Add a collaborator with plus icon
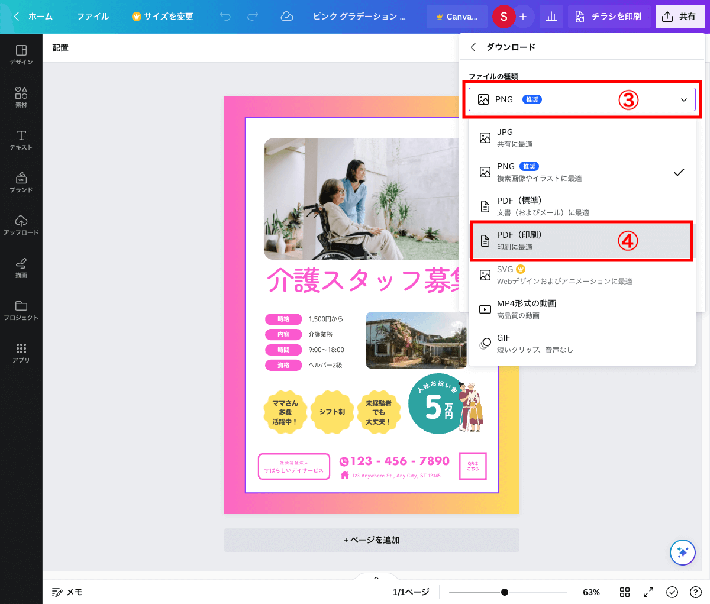 (523, 17)
